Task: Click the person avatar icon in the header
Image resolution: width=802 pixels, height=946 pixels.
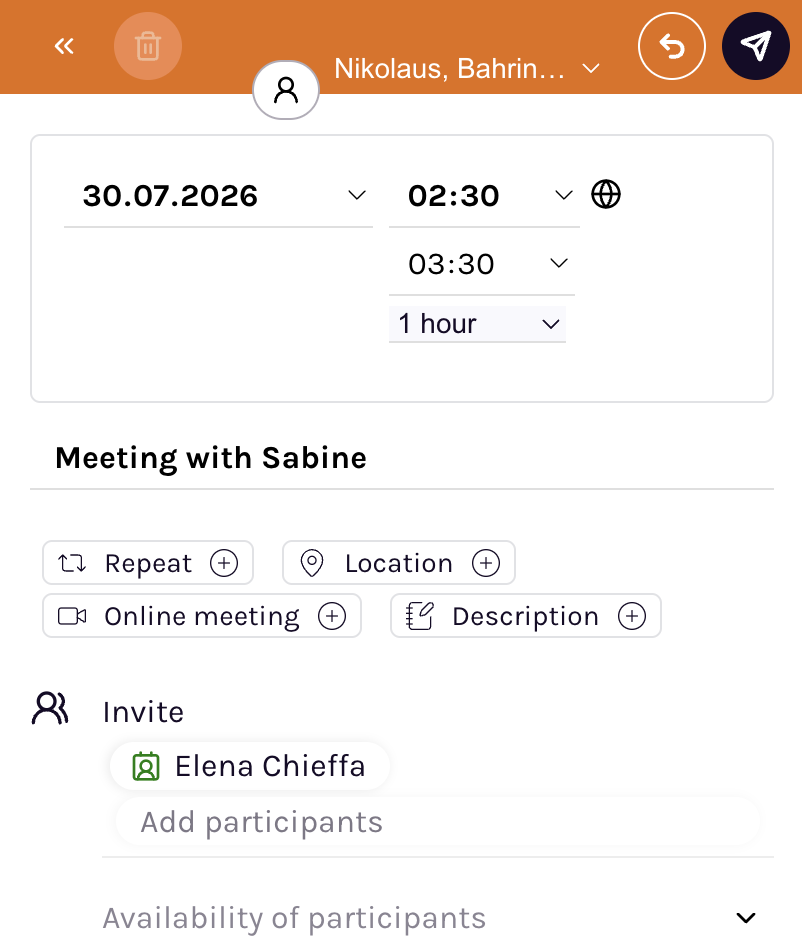Action: pyautogui.click(x=286, y=90)
